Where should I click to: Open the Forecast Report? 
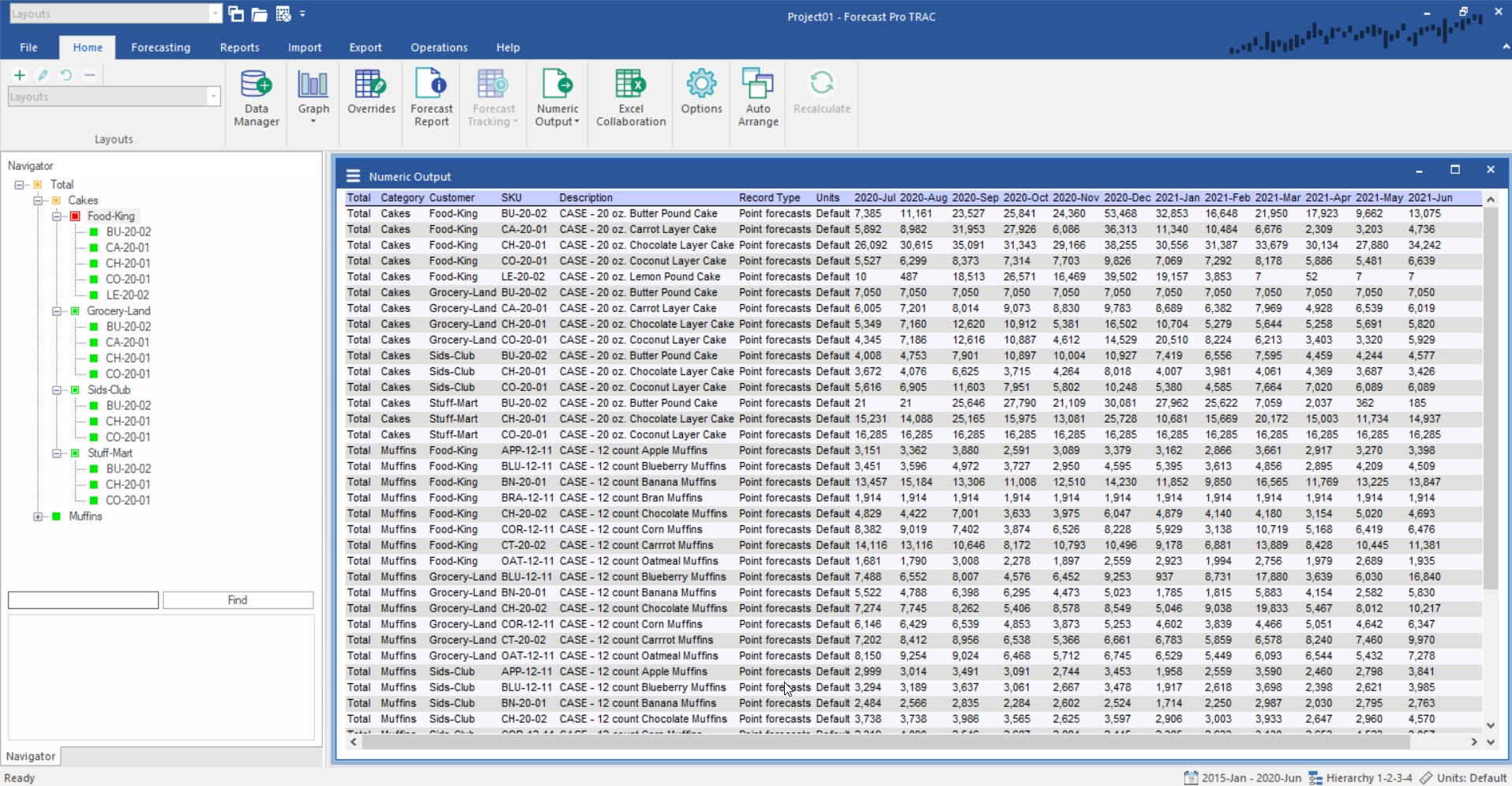coord(432,99)
